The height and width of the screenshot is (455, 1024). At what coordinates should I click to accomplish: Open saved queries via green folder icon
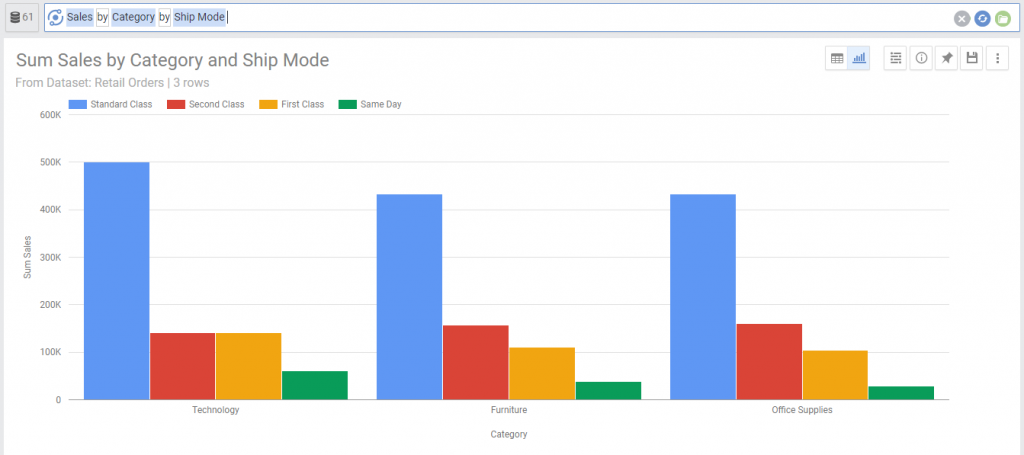[x=1003, y=18]
